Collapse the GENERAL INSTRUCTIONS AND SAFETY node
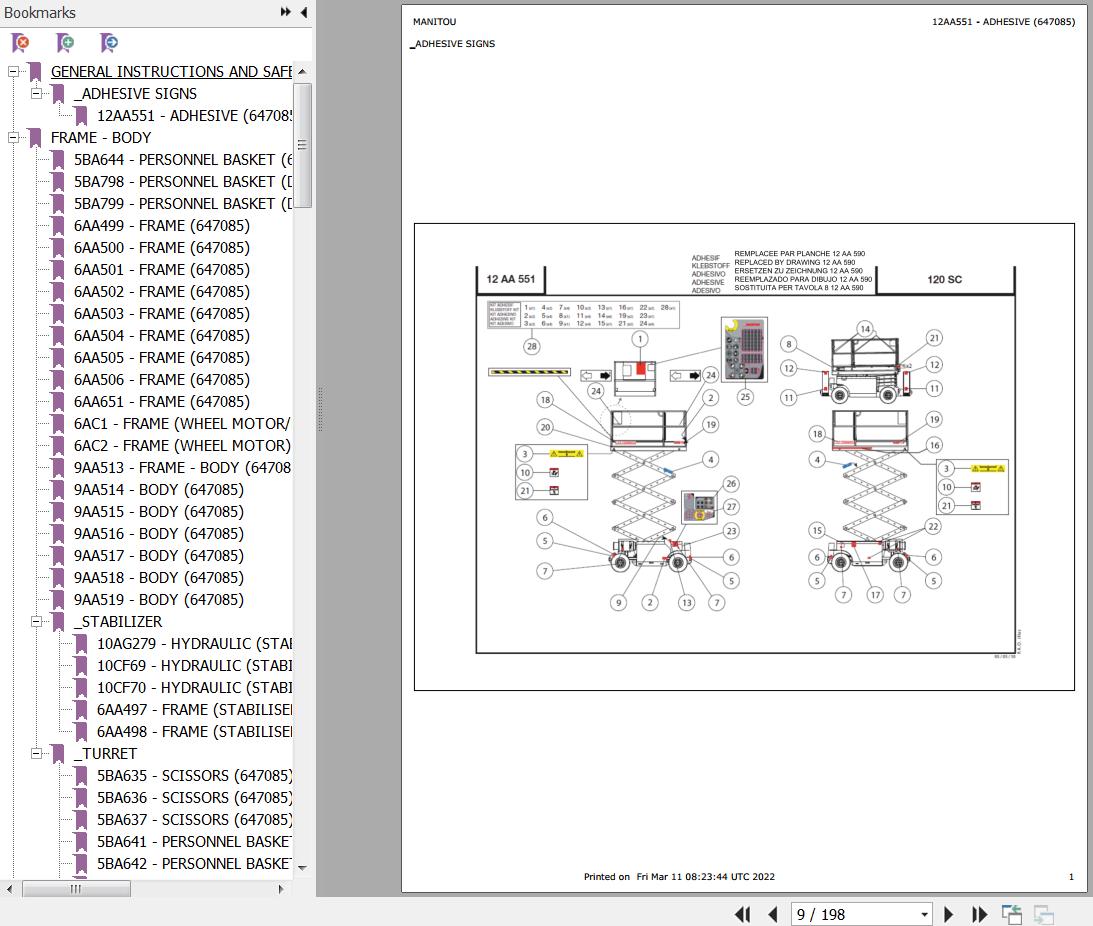Image resolution: width=1093 pixels, height=926 pixels. pos(14,72)
